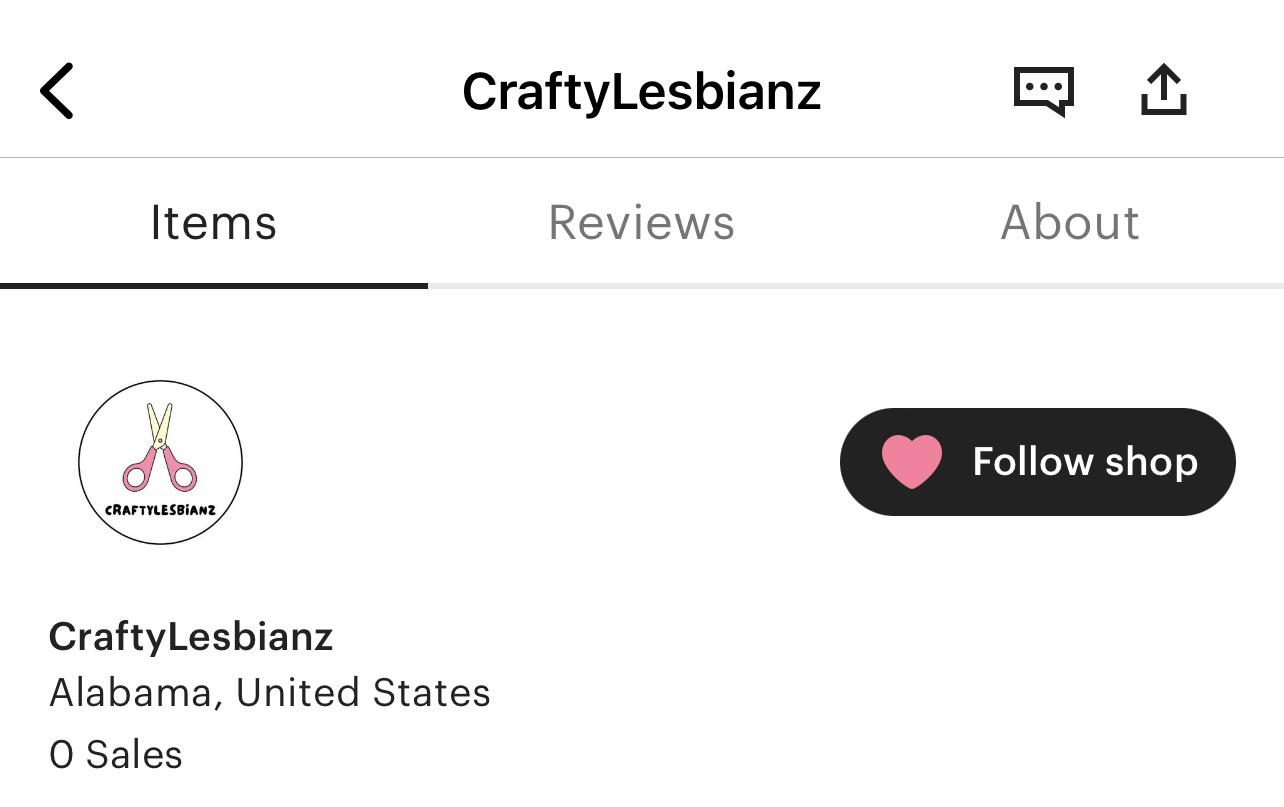The width and height of the screenshot is (1284, 807).
Task: Tap the gray indicator line under Reviews
Action: 641,286
